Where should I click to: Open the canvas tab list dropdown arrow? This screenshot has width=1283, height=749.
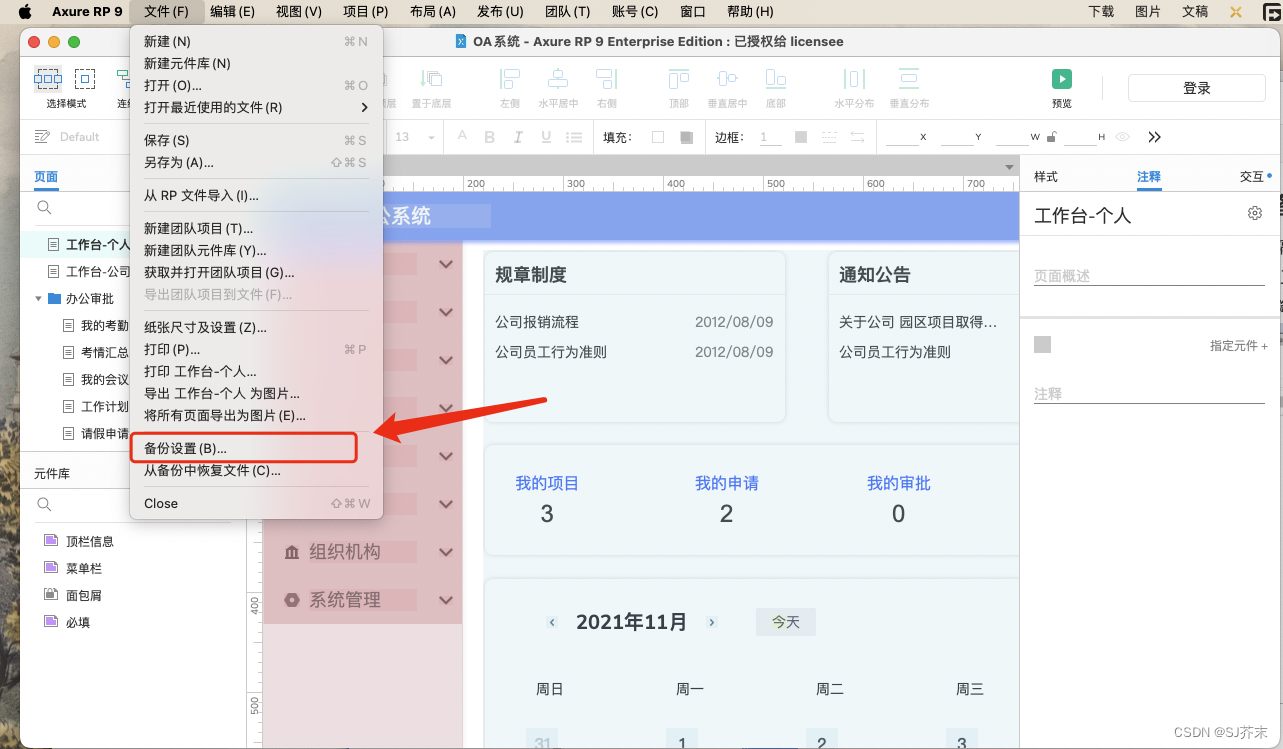coord(1008,167)
